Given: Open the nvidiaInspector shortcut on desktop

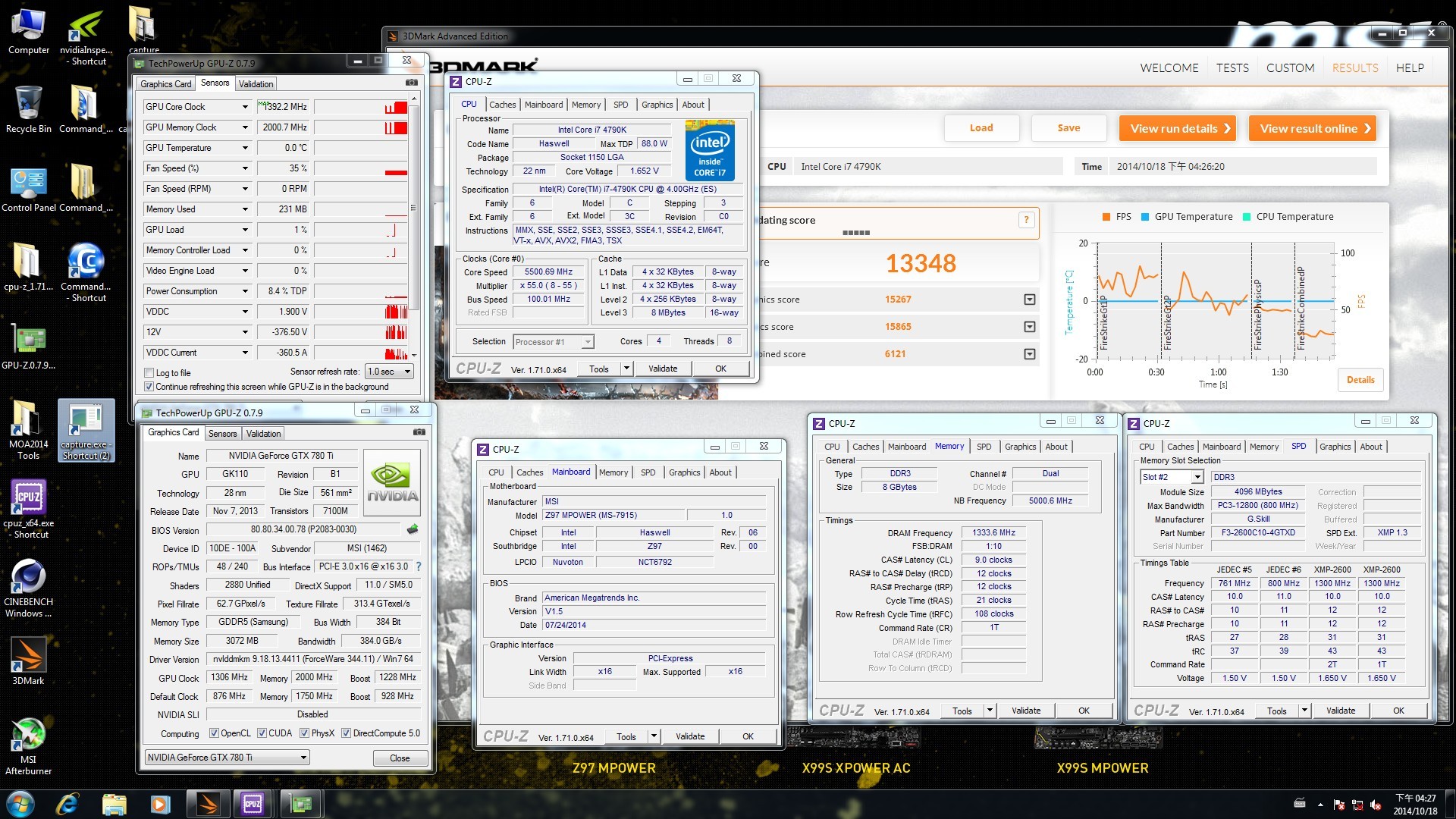Looking at the screenshot, I should 86,36.
